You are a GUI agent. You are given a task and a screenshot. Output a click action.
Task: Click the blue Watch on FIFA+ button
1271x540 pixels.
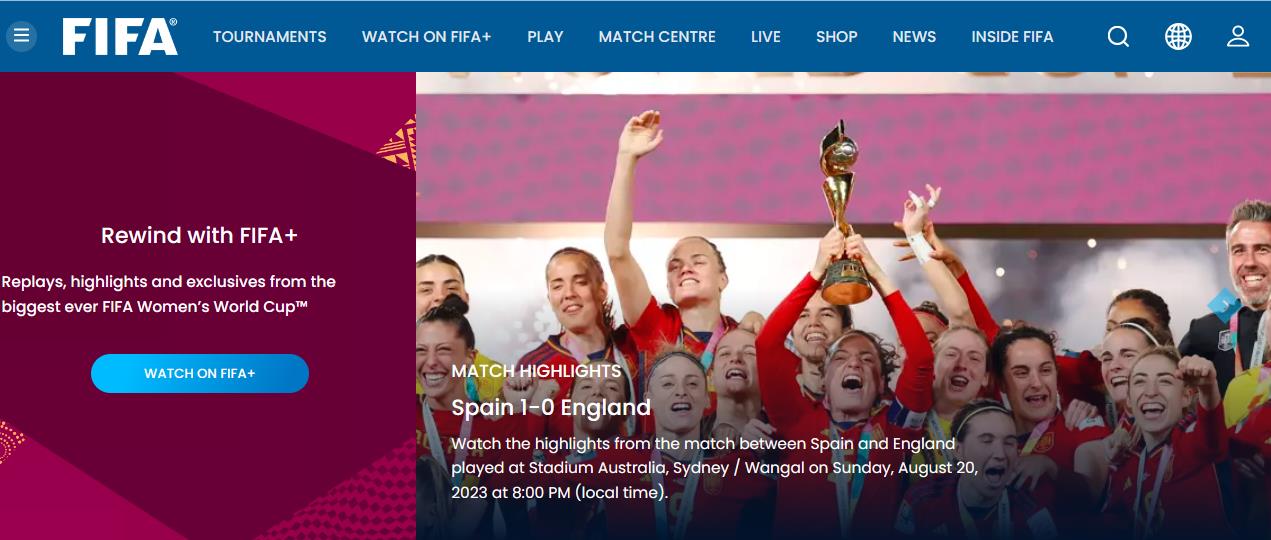click(200, 373)
